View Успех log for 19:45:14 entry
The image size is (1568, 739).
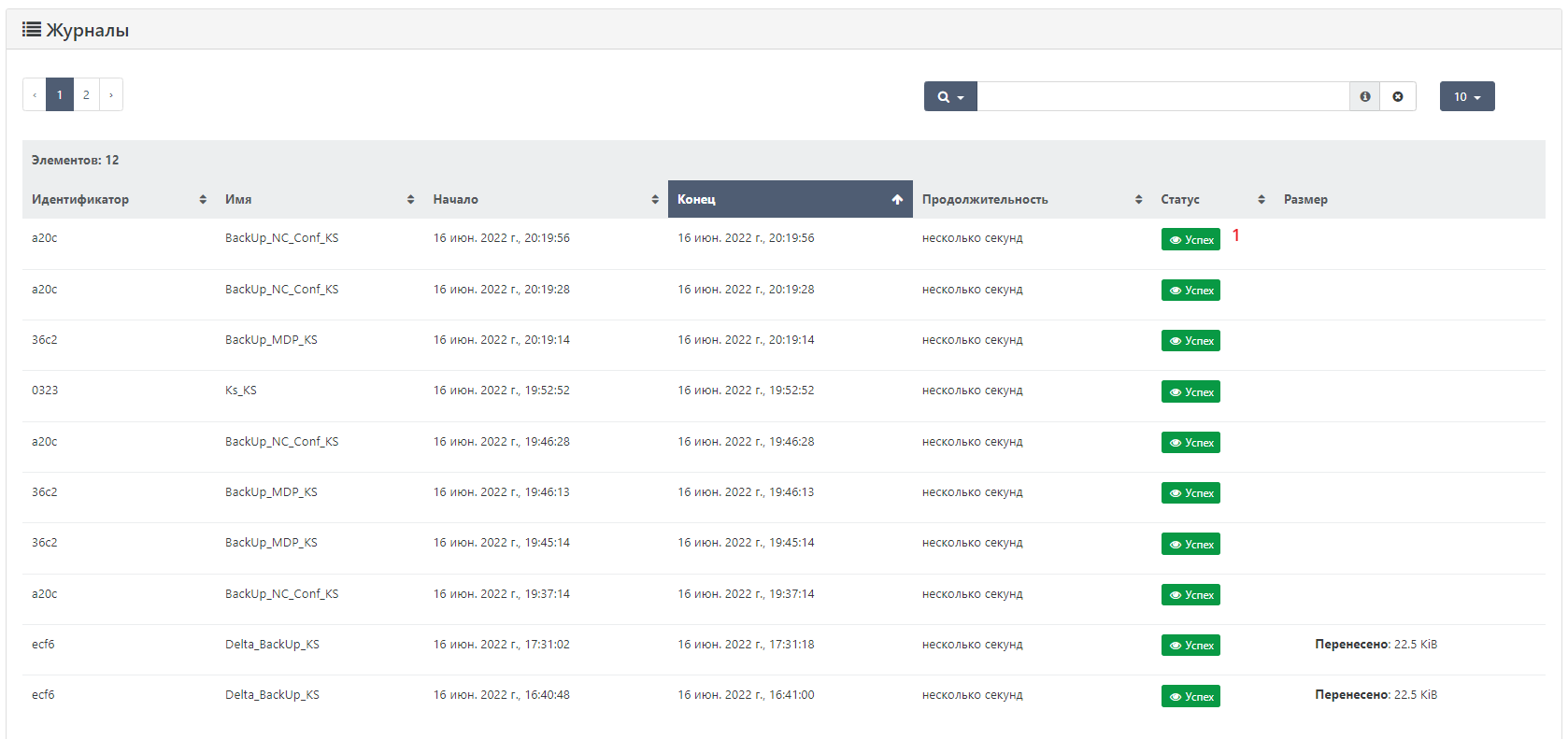click(x=1190, y=545)
